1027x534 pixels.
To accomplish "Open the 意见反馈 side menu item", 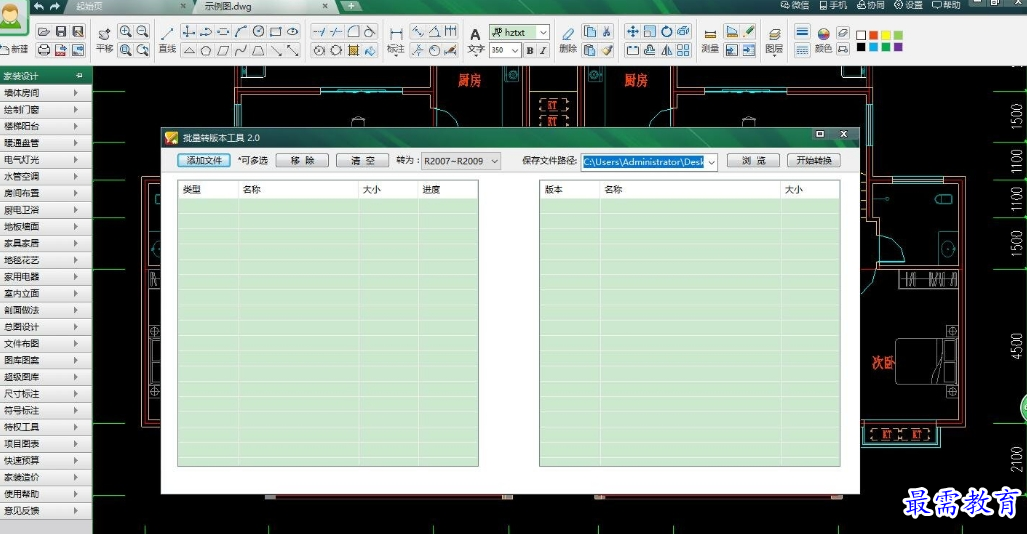I will pyautogui.click(x=45, y=510).
